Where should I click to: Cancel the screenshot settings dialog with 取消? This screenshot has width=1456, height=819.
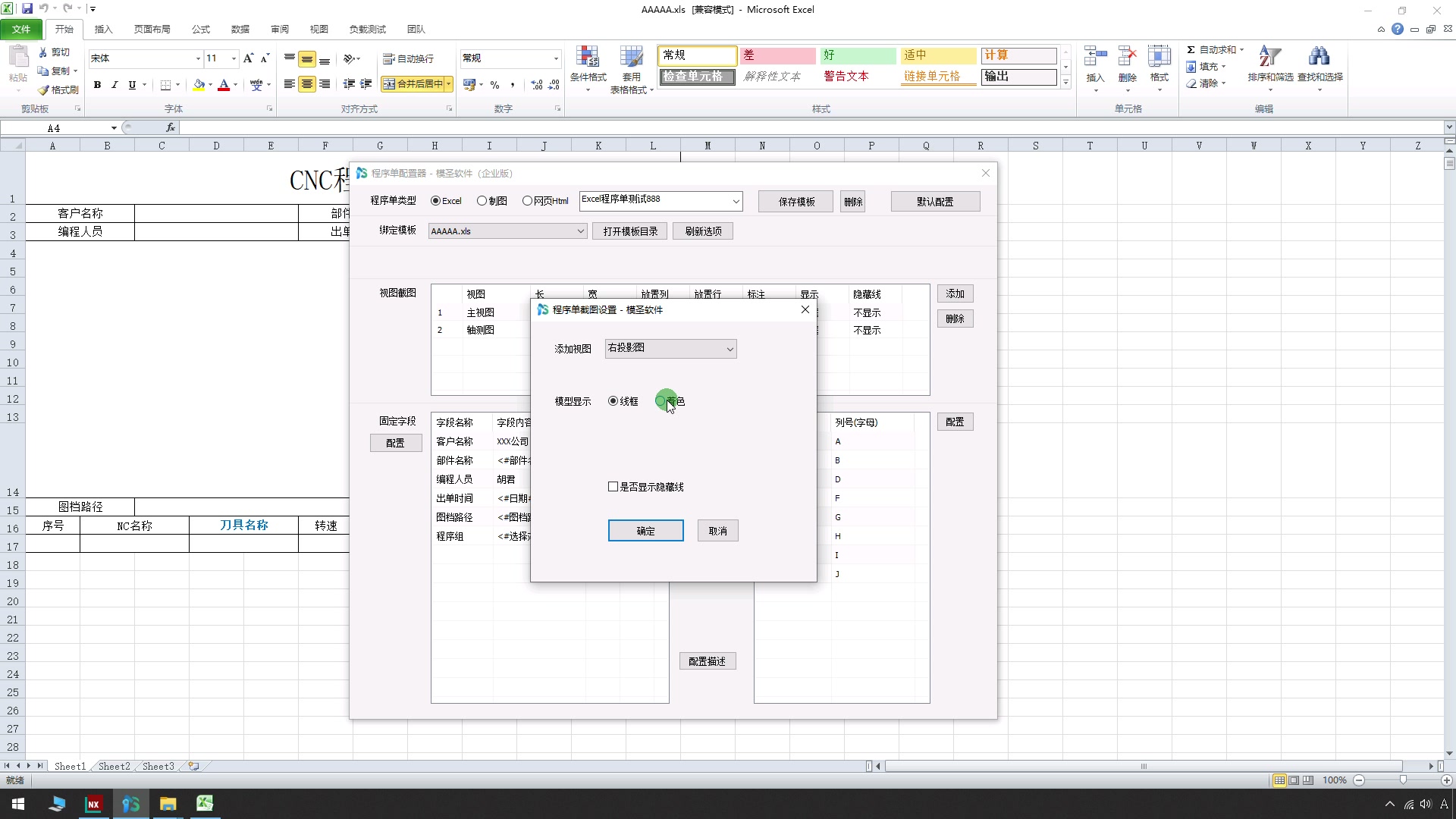click(717, 531)
